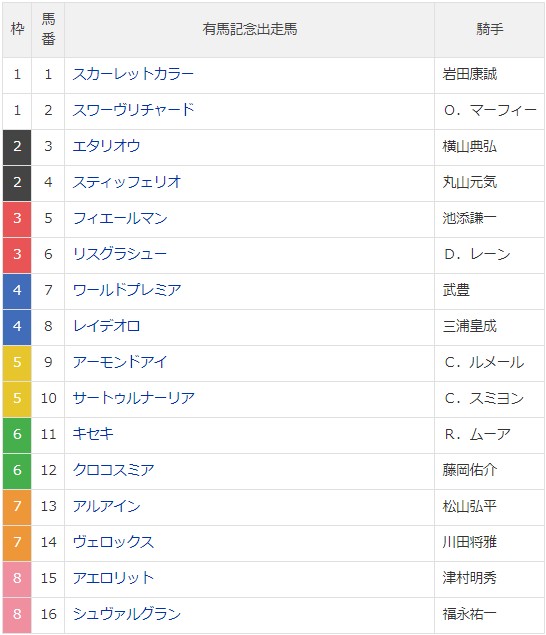This screenshot has width=546, height=635.
Task: Open the シュヴァルグラン horse link
Action: point(126,615)
